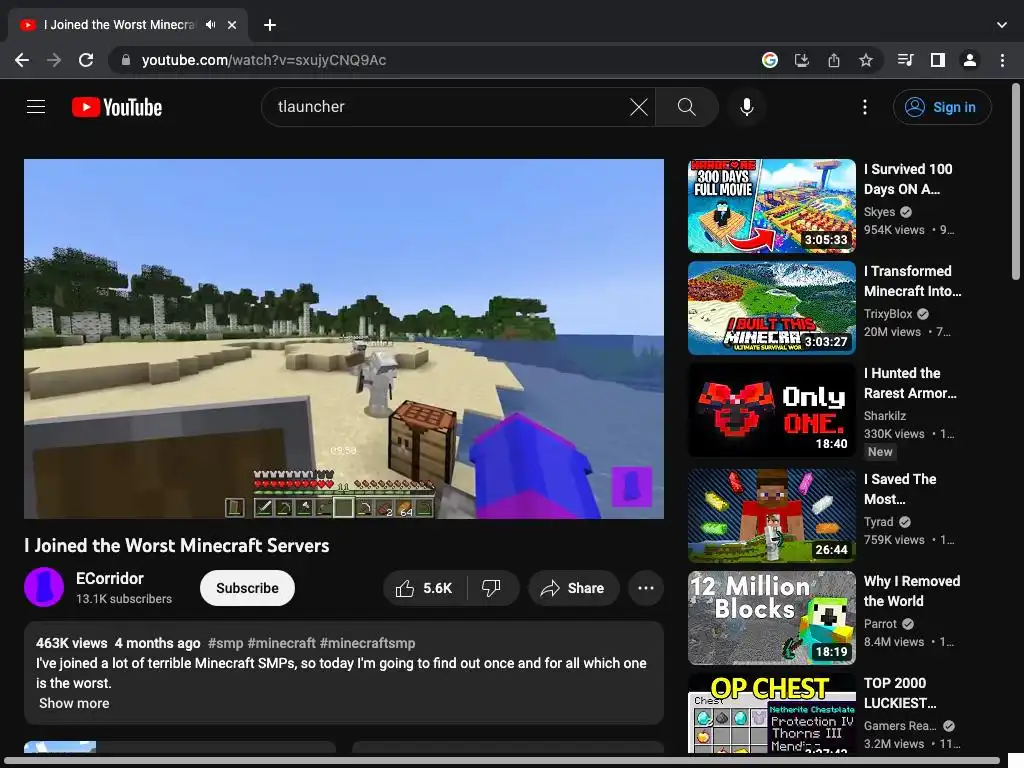Share this page from address bar
The image size is (1024, 768).
tap(834, 60)
